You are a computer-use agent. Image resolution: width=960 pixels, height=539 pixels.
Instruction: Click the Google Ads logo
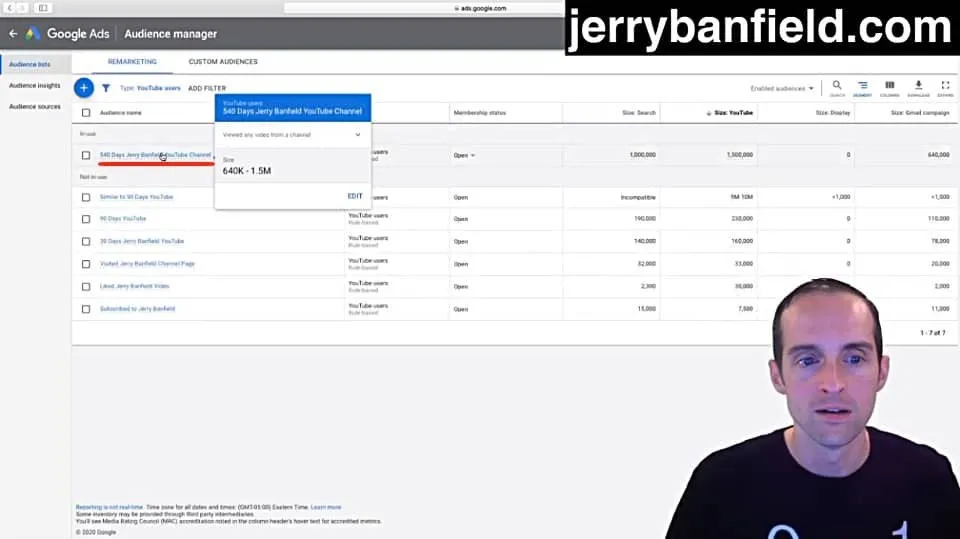32,34
